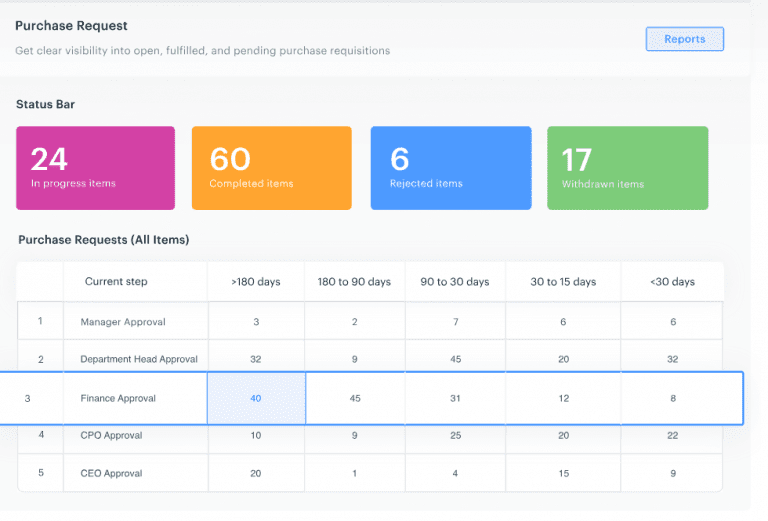Click Manager Approval value 7
Screen dimensions: 768x521
[x=456, y=322]
